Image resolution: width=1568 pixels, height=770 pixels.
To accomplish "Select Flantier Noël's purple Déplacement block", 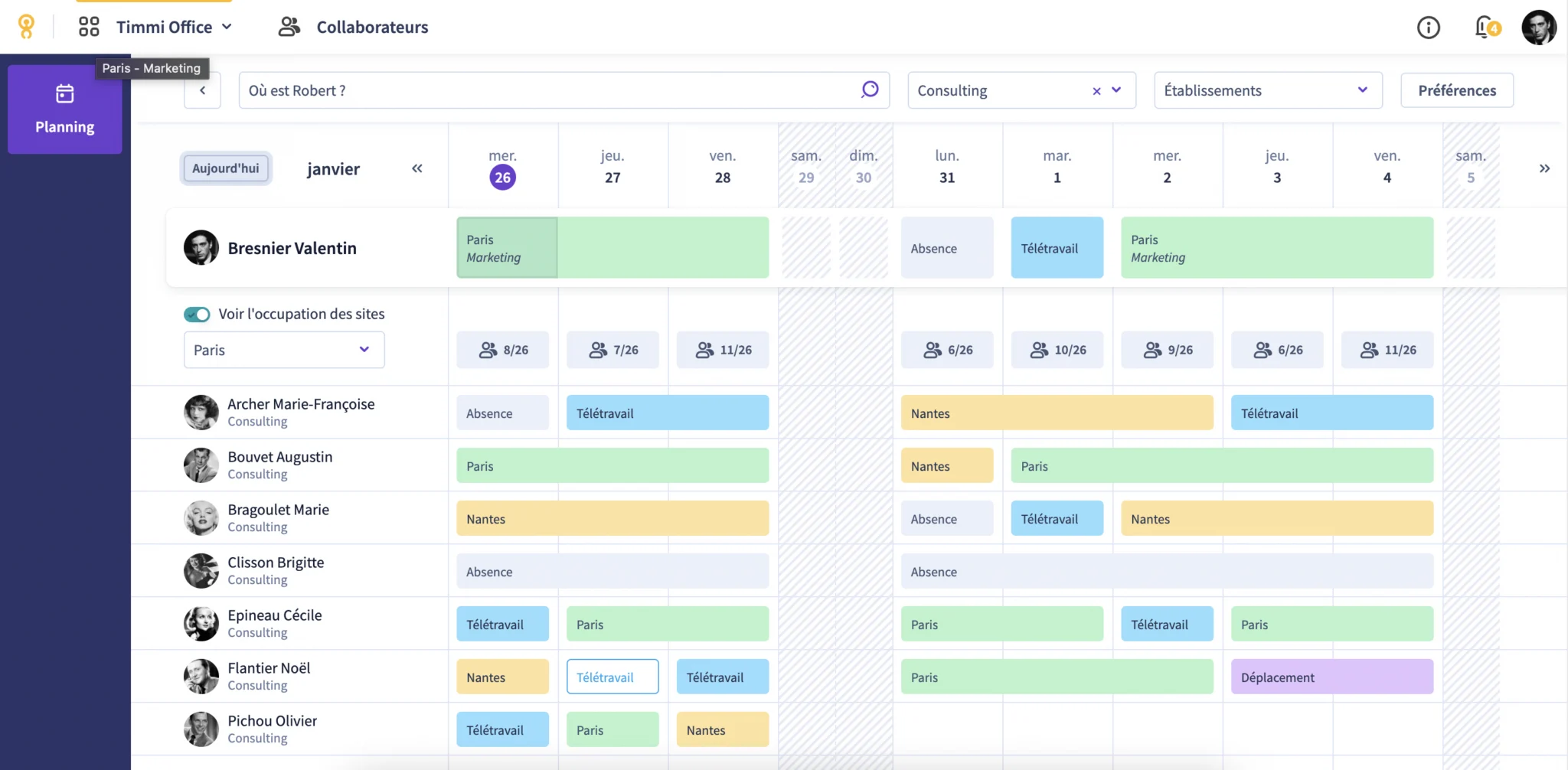I will point(1331,677).
